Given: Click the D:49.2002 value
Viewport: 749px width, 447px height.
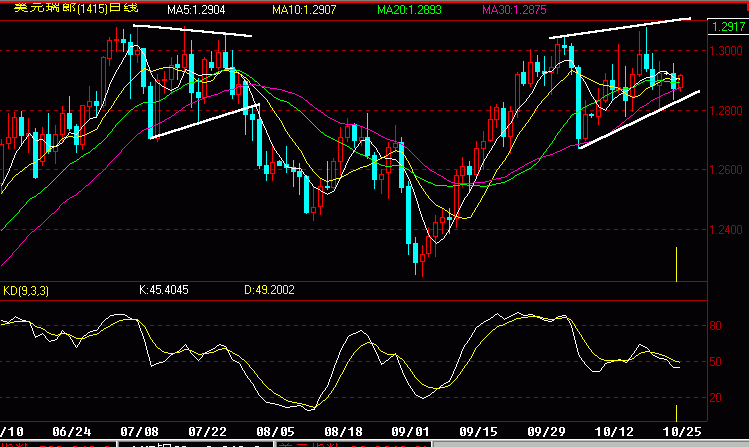Looking at the screenshot, I should tap(269, 290).
